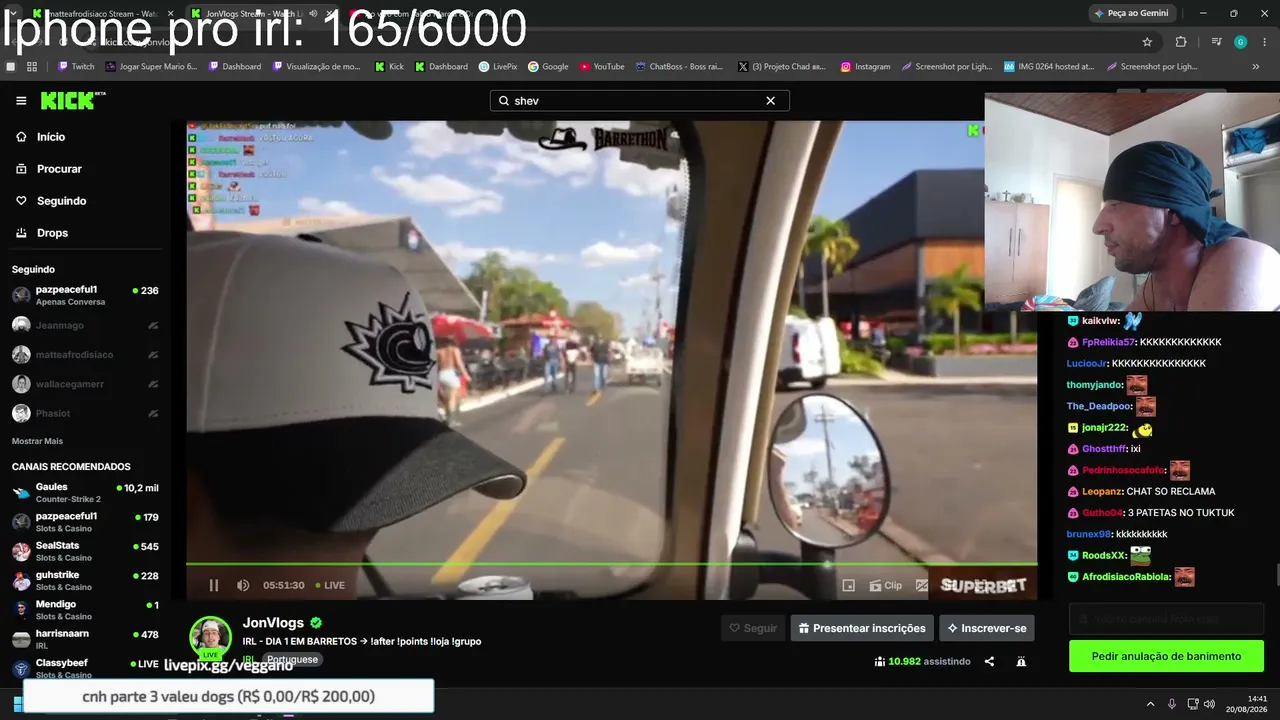The image size is (1280, 720).
Task: Open Seguindo in the sidebar
Action: point(51,201)
